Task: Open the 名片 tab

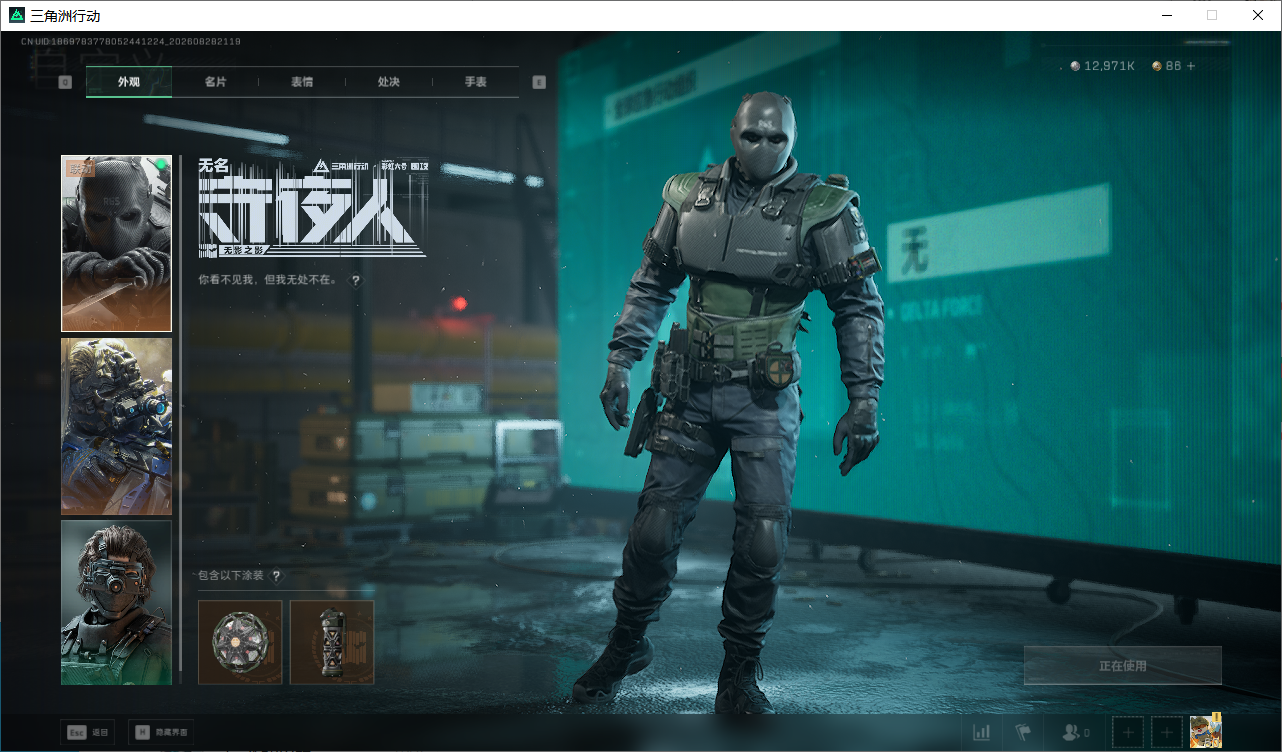Action: click(215, 82)
